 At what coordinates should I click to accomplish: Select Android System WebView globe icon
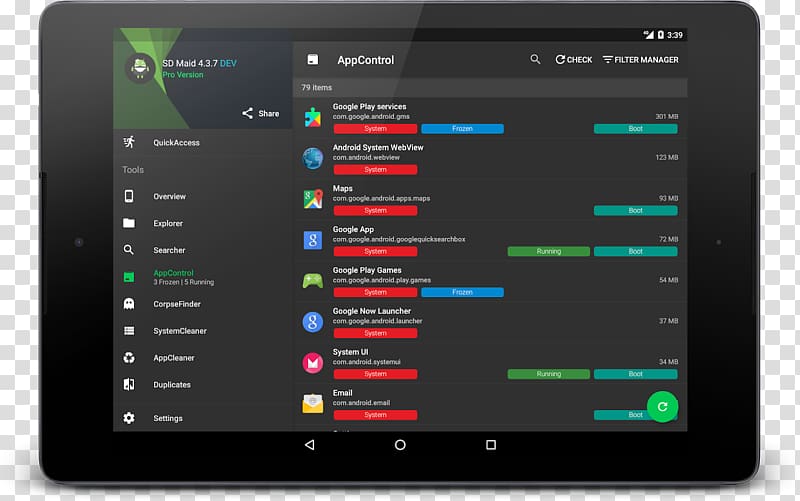[313, 158]
